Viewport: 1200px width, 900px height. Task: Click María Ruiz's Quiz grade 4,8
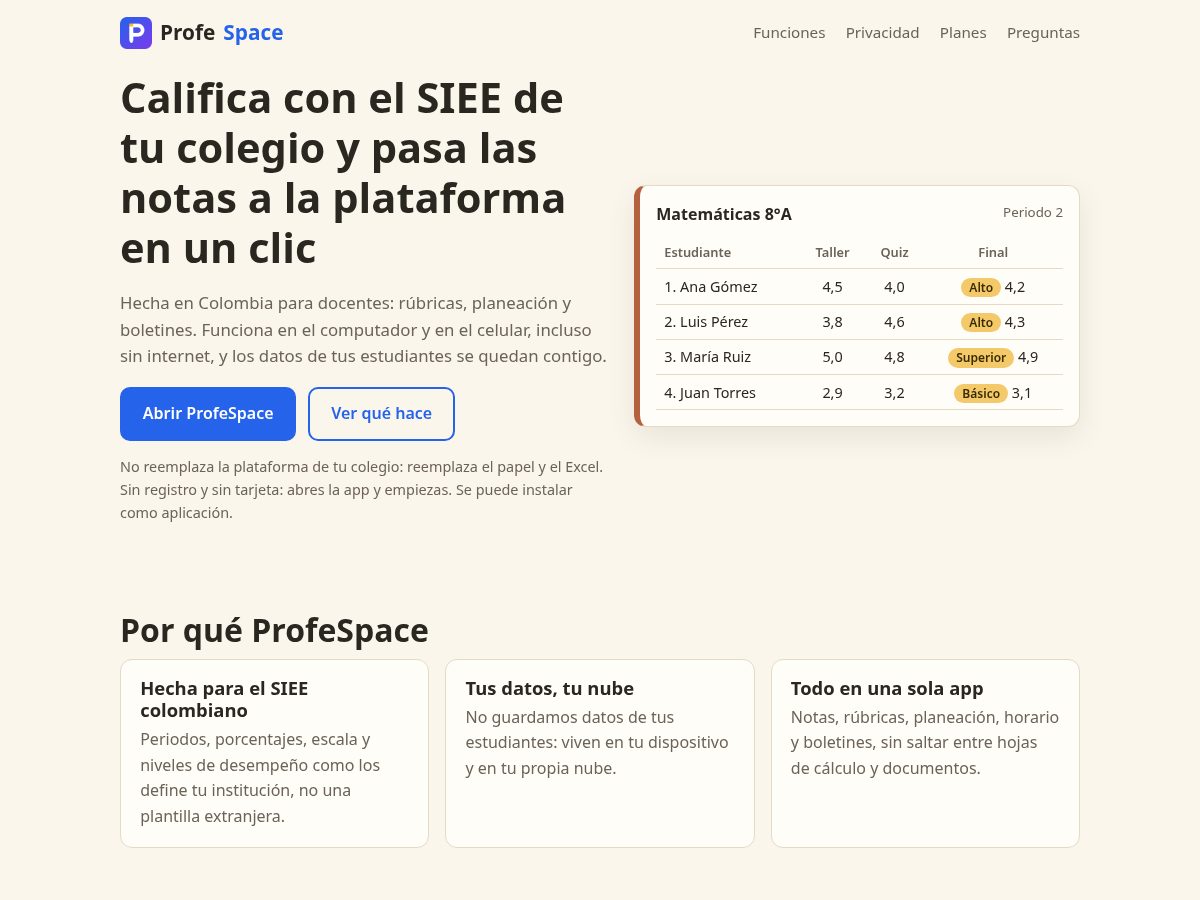(894, 357)
